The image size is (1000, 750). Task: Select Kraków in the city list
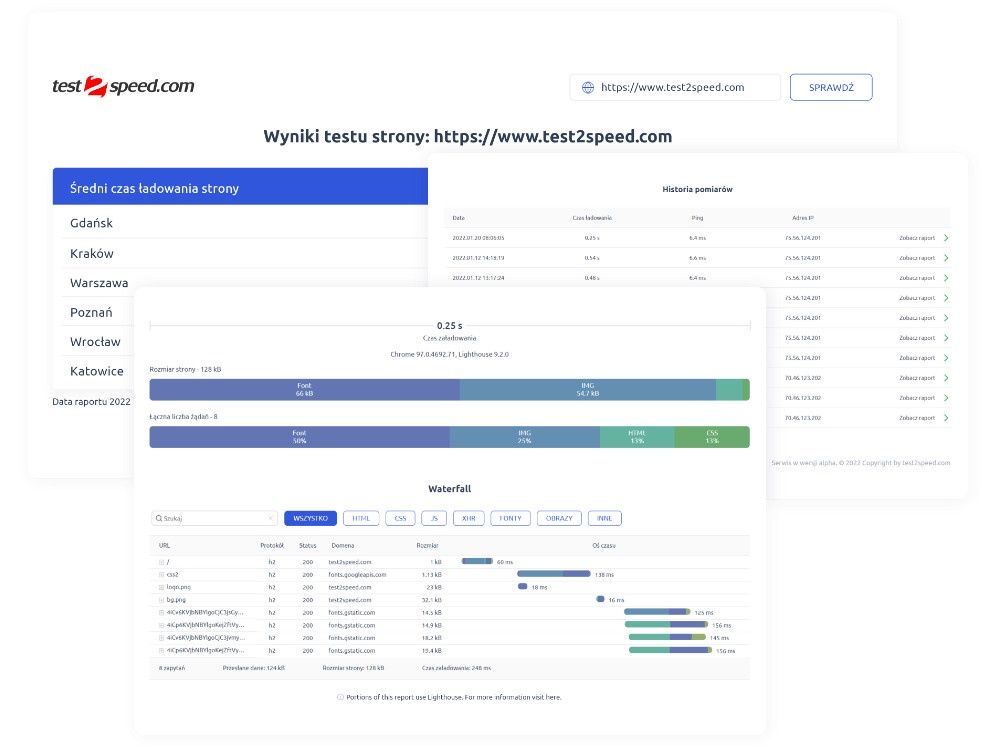pos(92,253)
